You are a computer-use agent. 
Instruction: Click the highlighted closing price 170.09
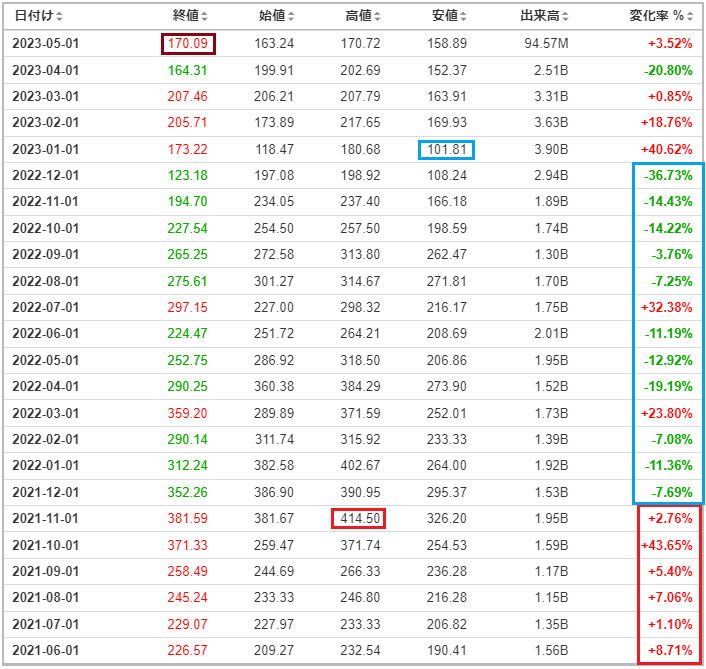188,44
